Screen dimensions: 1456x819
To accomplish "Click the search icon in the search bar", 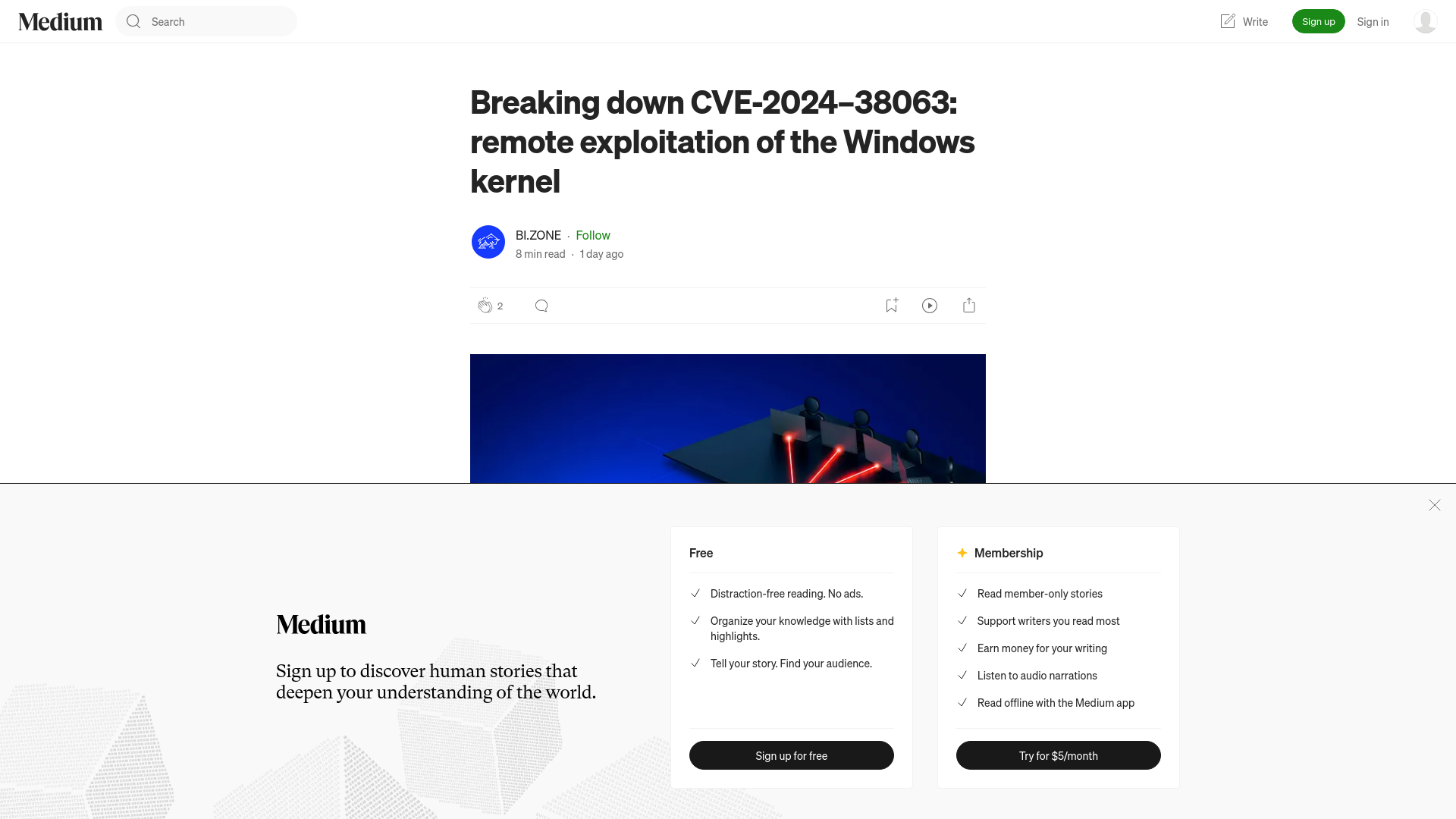I will (x=133, y=21).
